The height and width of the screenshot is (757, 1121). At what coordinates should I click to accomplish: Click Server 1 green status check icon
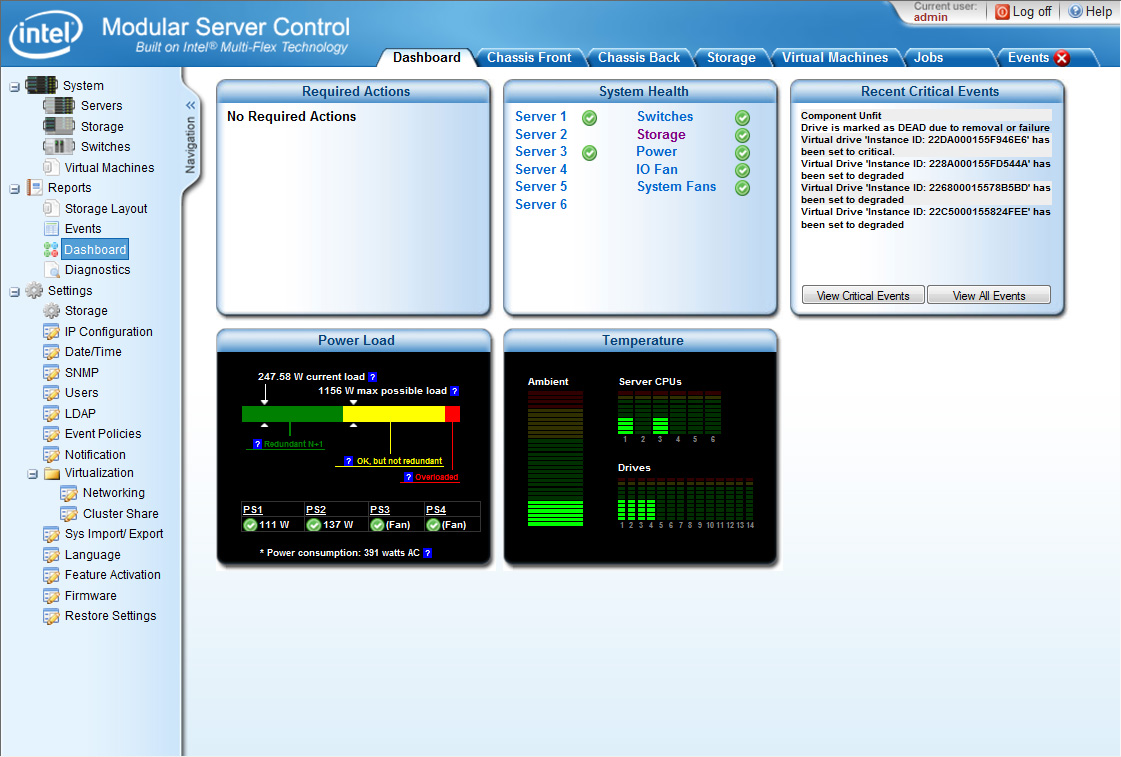coord(589,118)
